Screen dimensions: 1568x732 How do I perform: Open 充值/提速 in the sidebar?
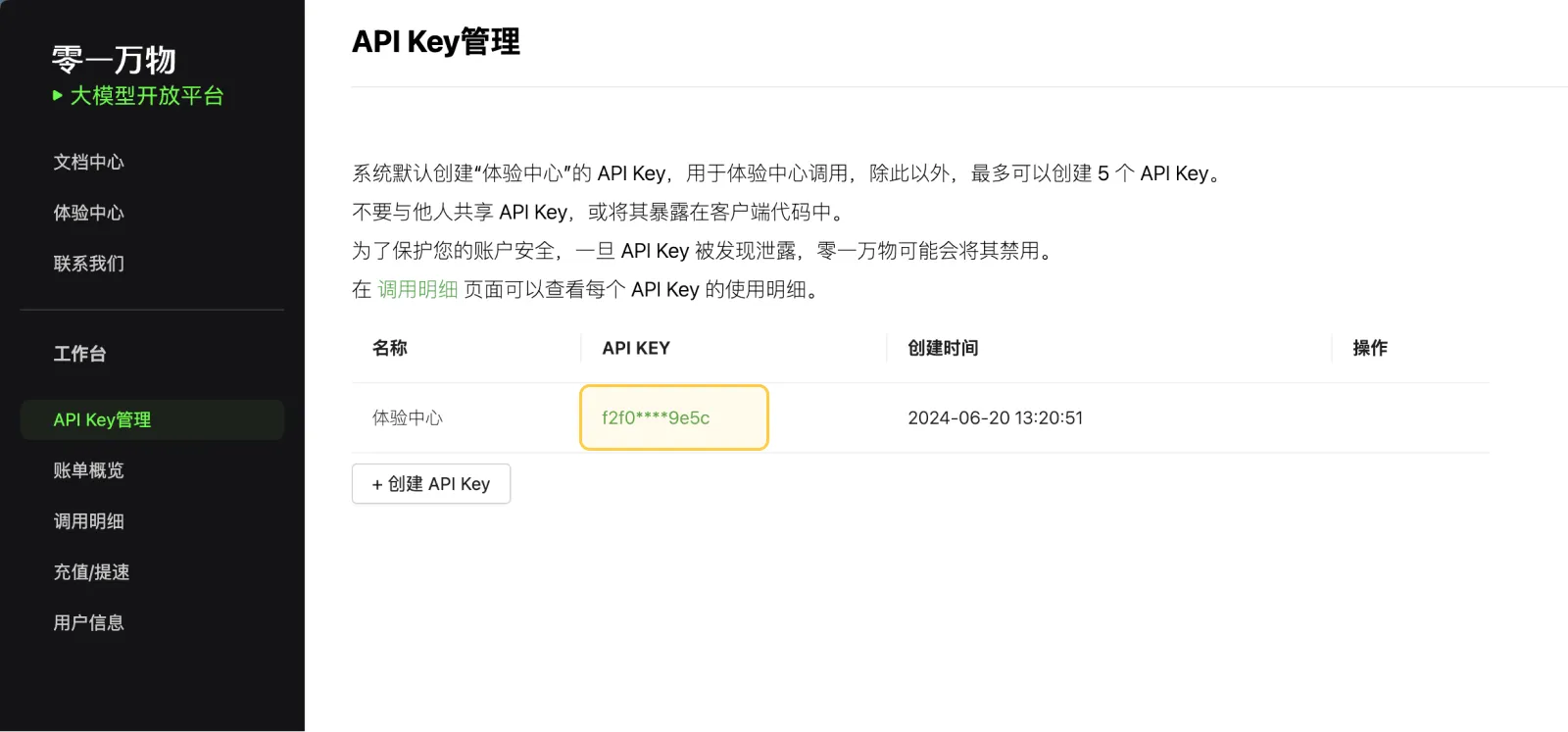tap(91, 572)
